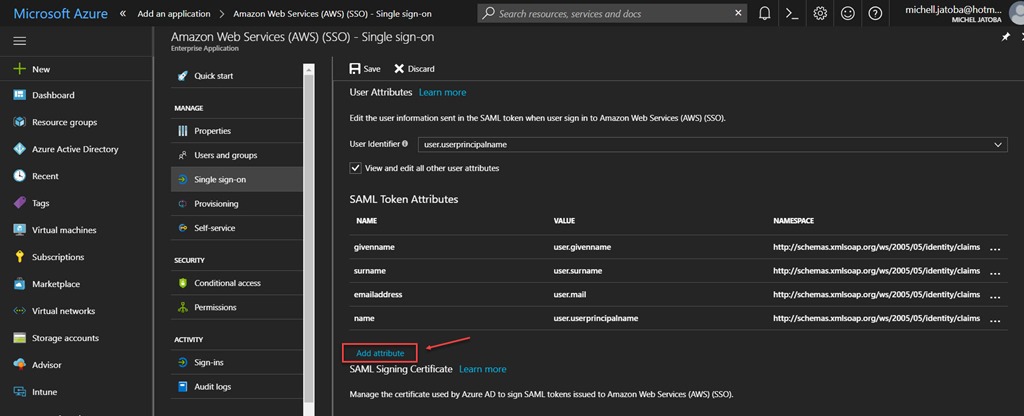Image resolution: width=1024 pixels, height=416 pixels.
Task: Click the Microsoft Azure logo text
Action: point(60,13)
